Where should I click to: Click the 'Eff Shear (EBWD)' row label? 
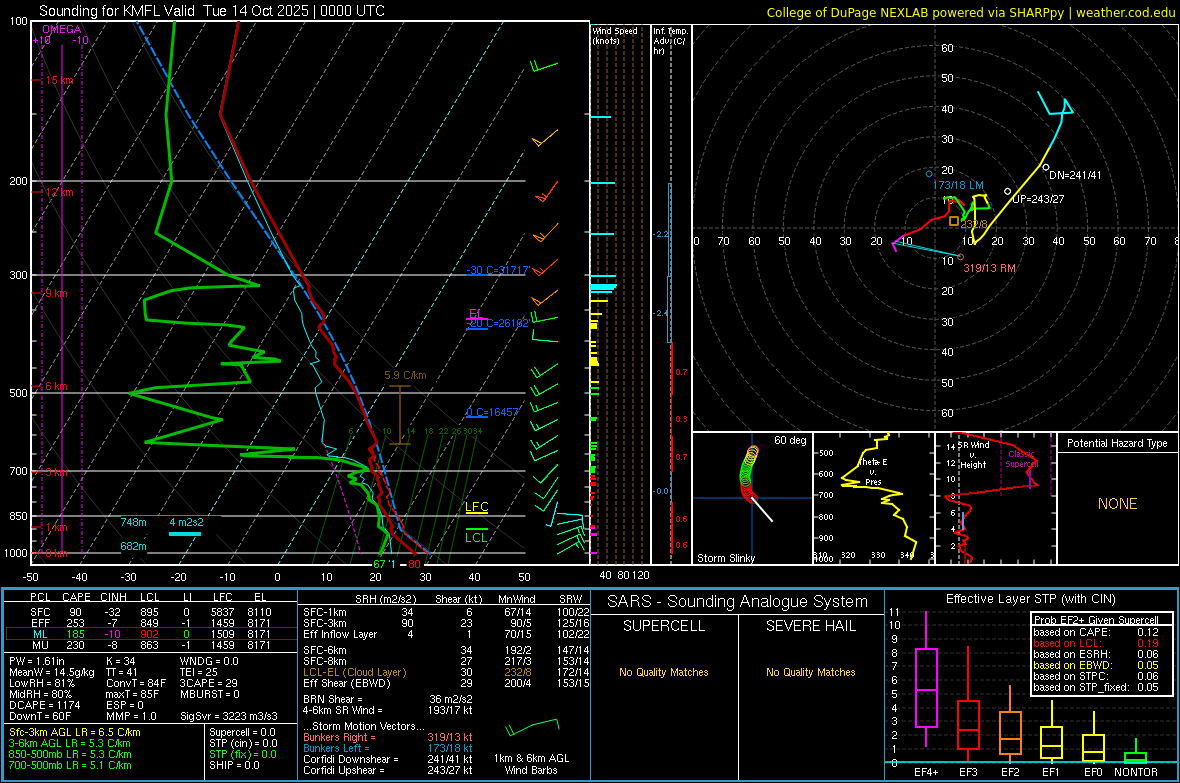(347, 683)
